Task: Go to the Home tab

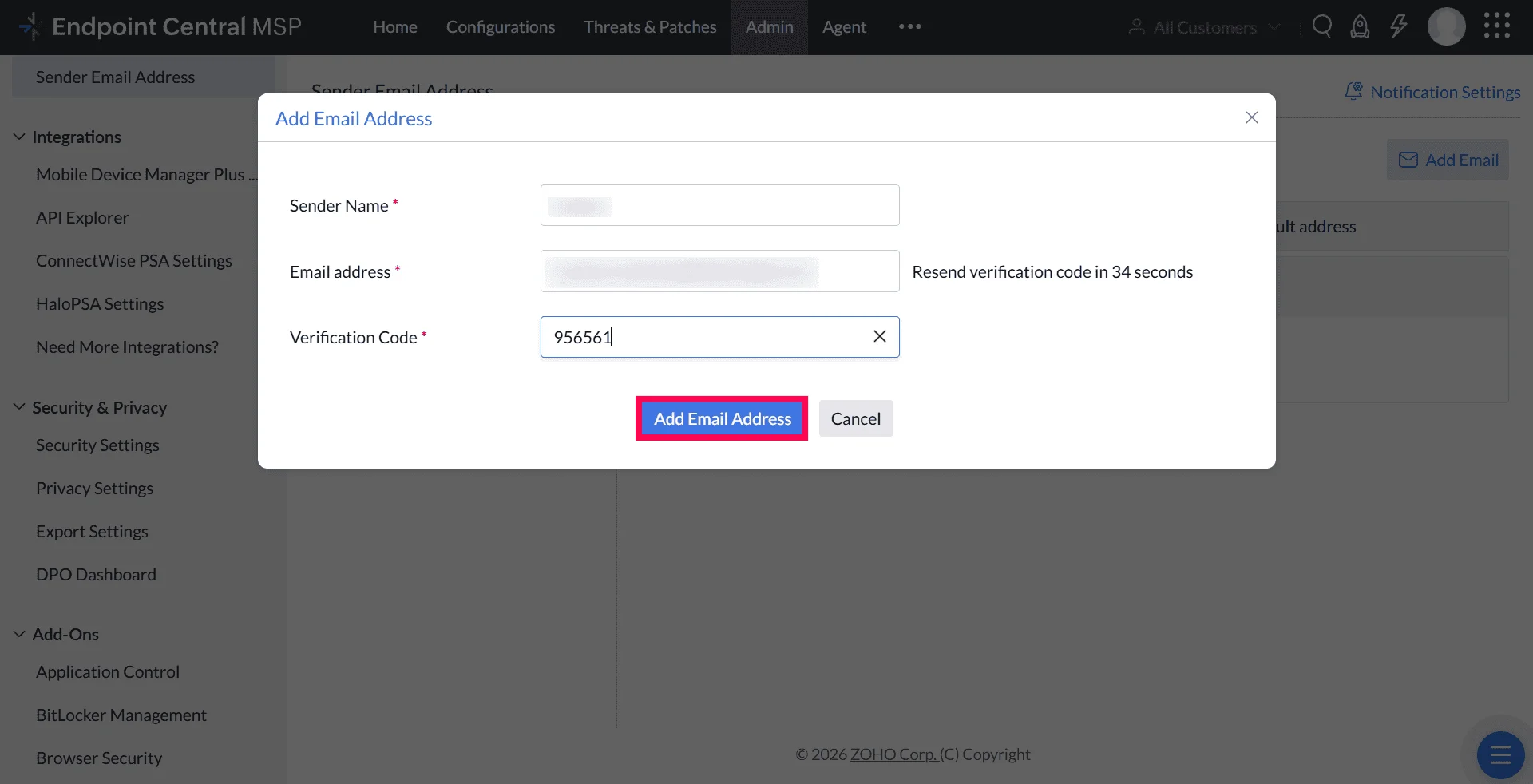Action: point(395,27)
